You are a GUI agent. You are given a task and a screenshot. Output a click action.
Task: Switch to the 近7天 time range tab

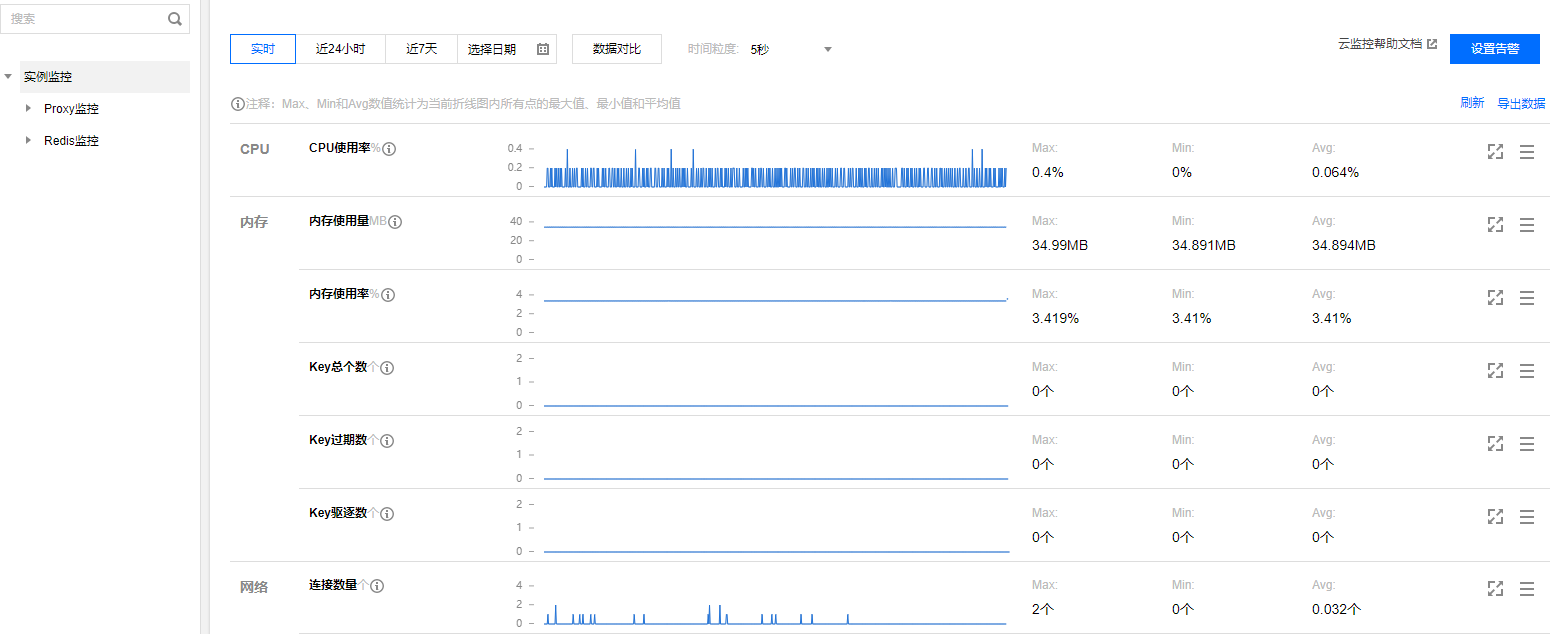[x=421, y=49]
